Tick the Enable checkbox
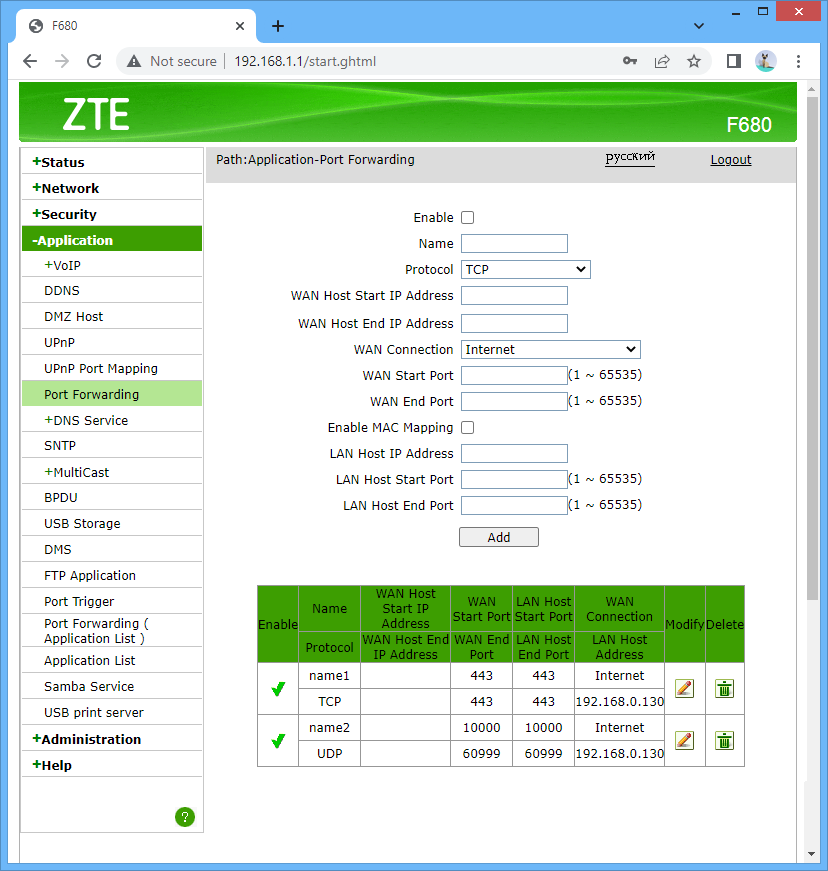Image resolution: width=828 pixels, height=871 pixels. coord(468,218)
